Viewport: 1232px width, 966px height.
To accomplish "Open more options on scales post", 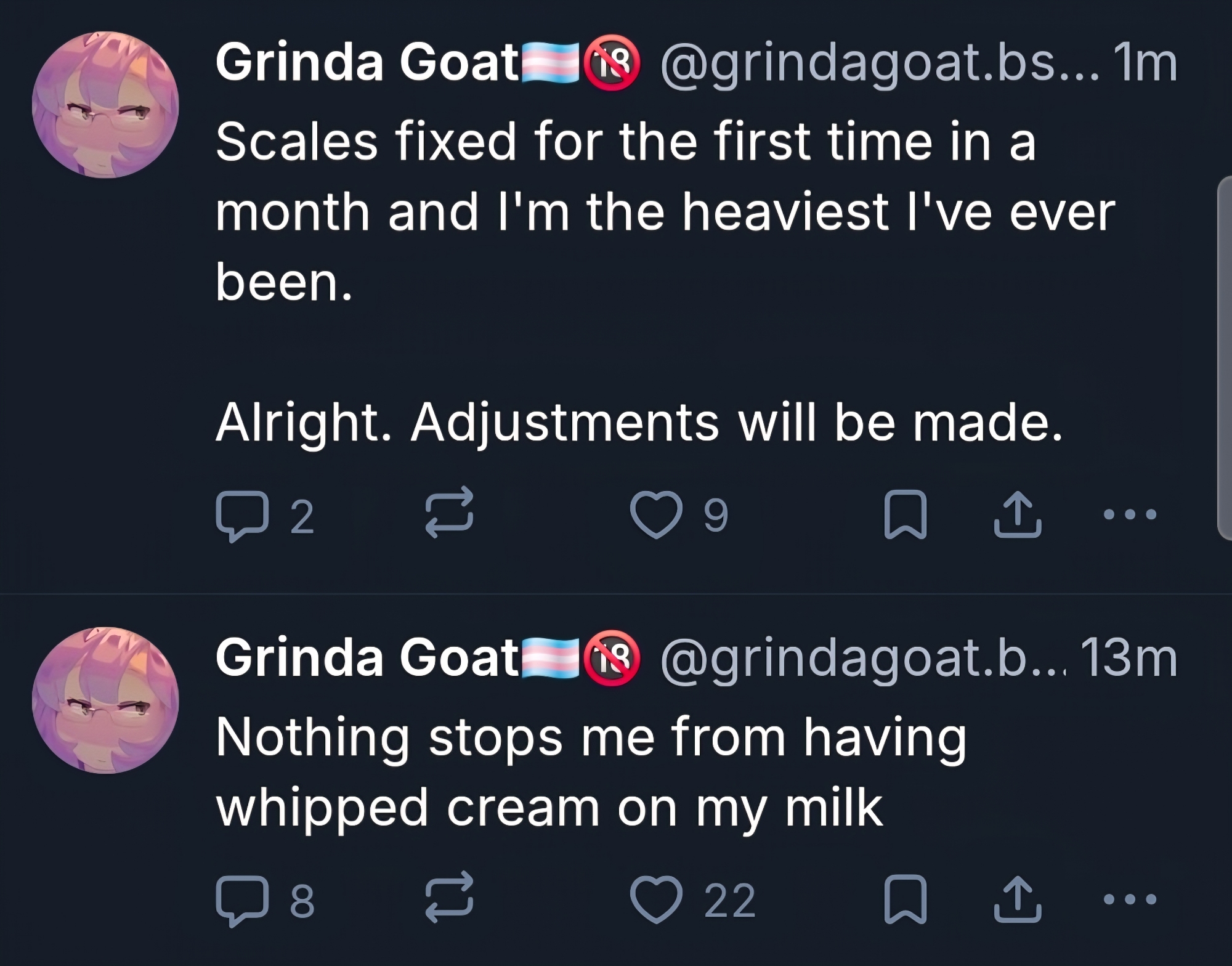I will (1130, 514).
